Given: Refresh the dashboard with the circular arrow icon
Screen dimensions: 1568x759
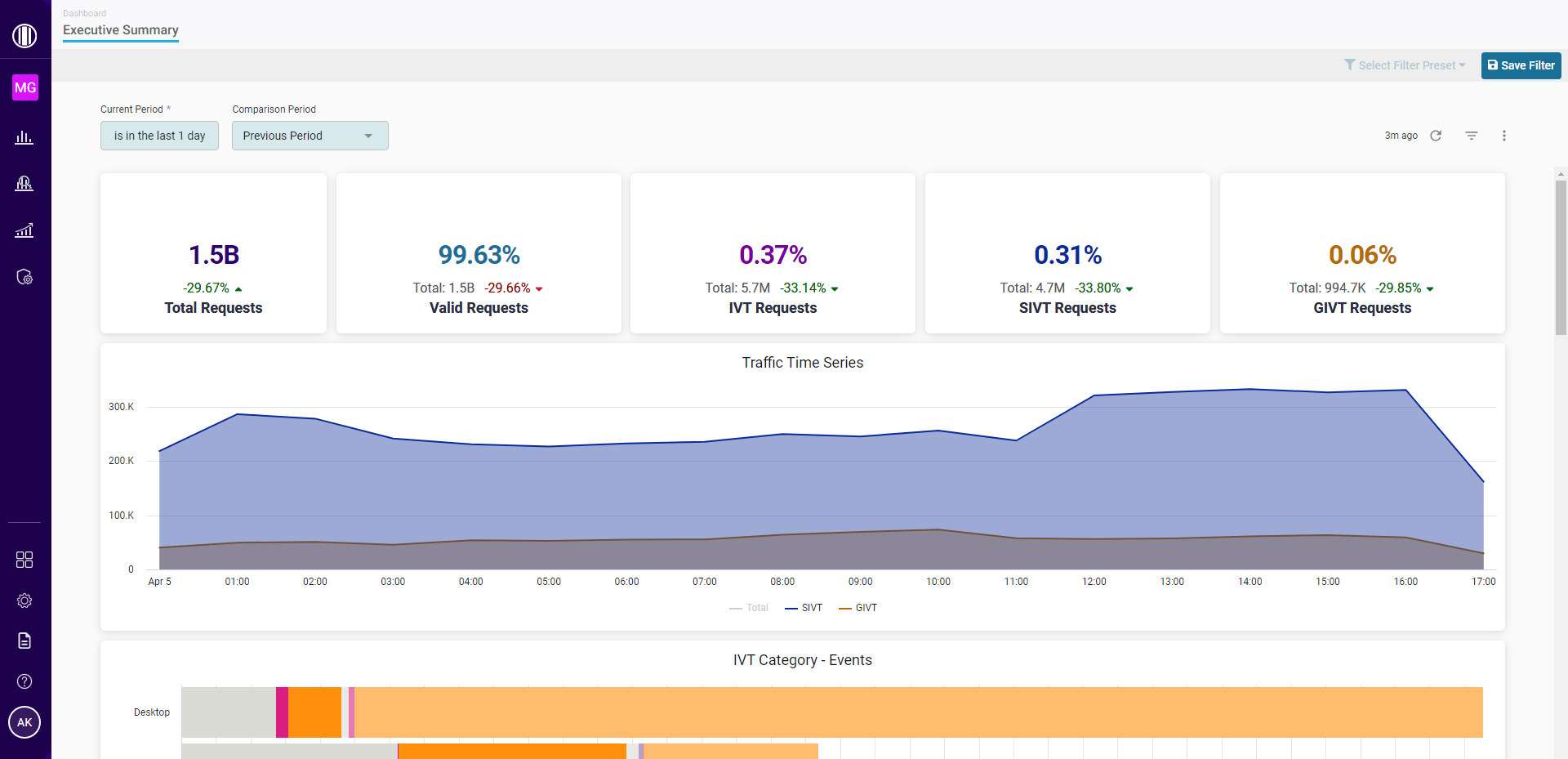Looking at the screenshot, I should [x=1437, y=136].
